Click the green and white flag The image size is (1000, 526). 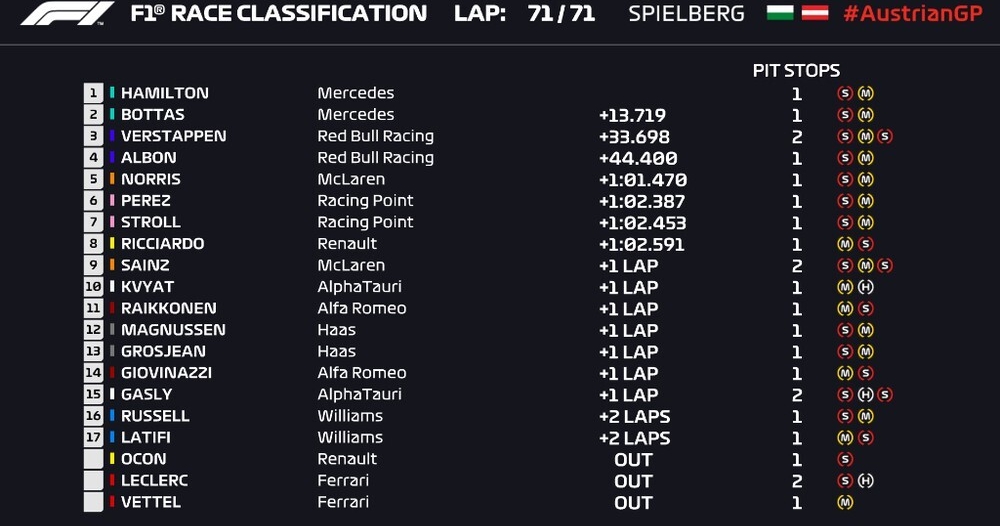(781, 14)
